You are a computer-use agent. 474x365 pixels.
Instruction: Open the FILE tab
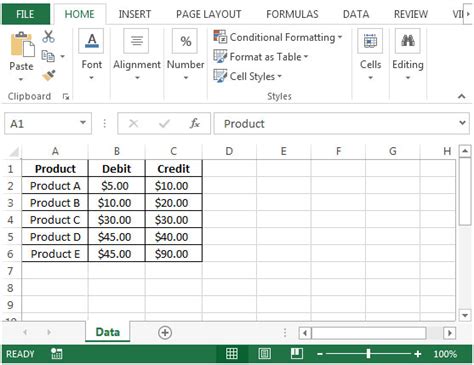point(25,14)
